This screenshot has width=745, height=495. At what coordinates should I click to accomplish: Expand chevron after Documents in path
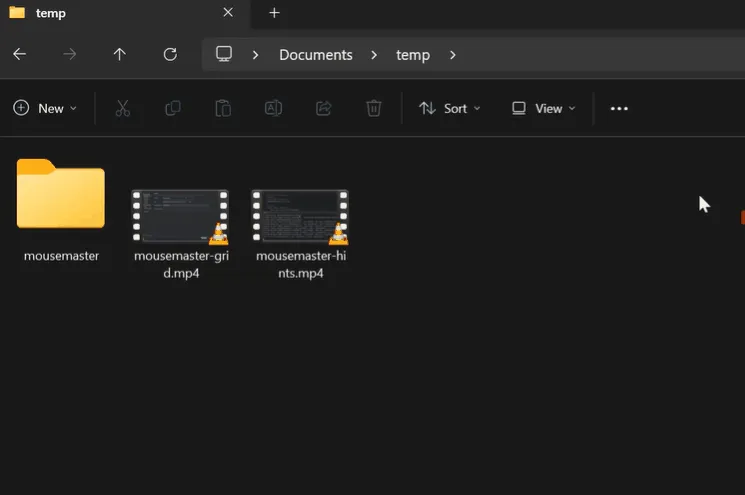coord(374,55)
